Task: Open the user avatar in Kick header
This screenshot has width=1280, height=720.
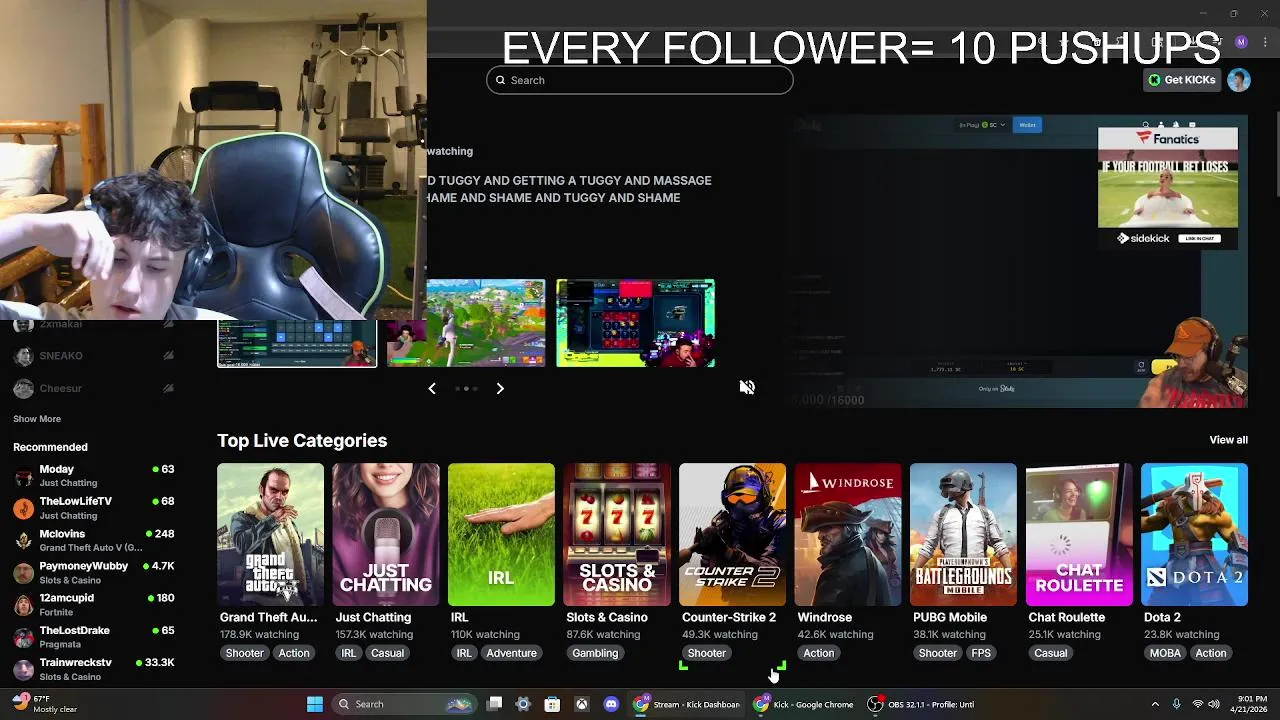Action: [x=1239, y=80]
